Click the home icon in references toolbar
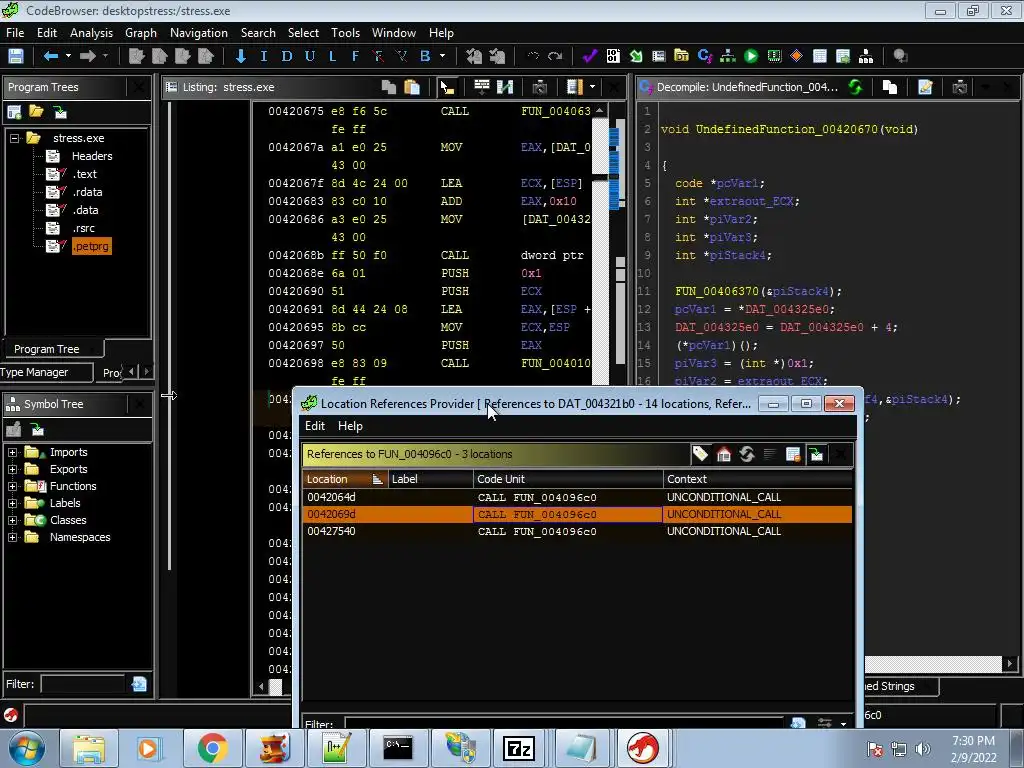The height and width of the screenshot is (768, 1024). (x=724, y=454)
